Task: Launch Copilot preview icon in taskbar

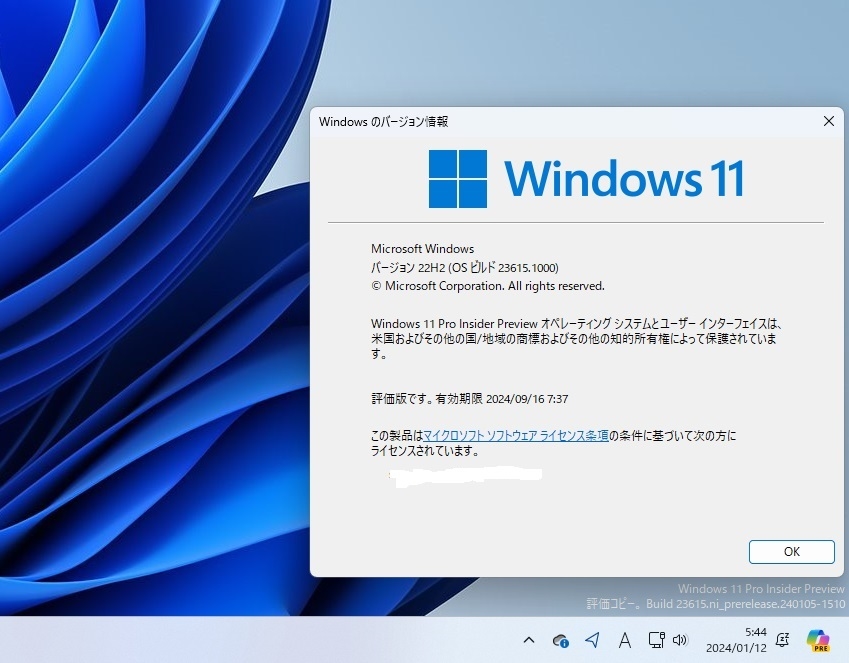Action: (818, 640)
